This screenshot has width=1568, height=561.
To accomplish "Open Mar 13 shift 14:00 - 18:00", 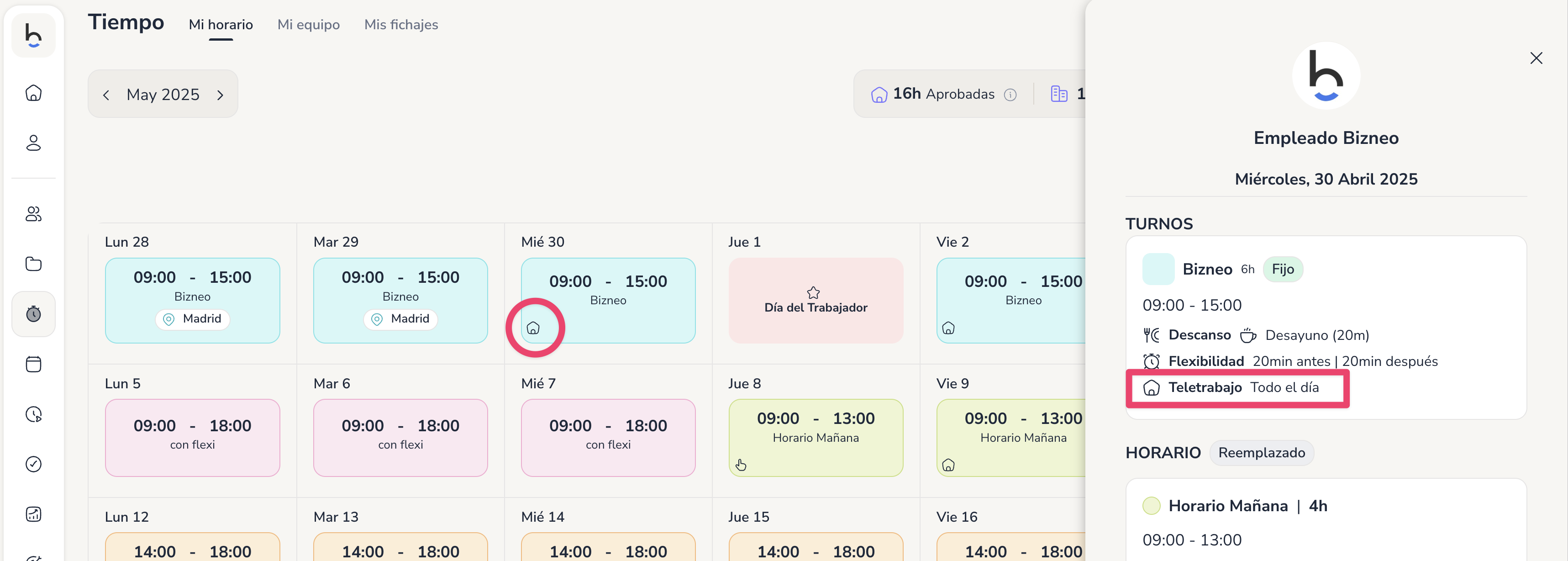I will pyautogui.click(x=400, y=547).
